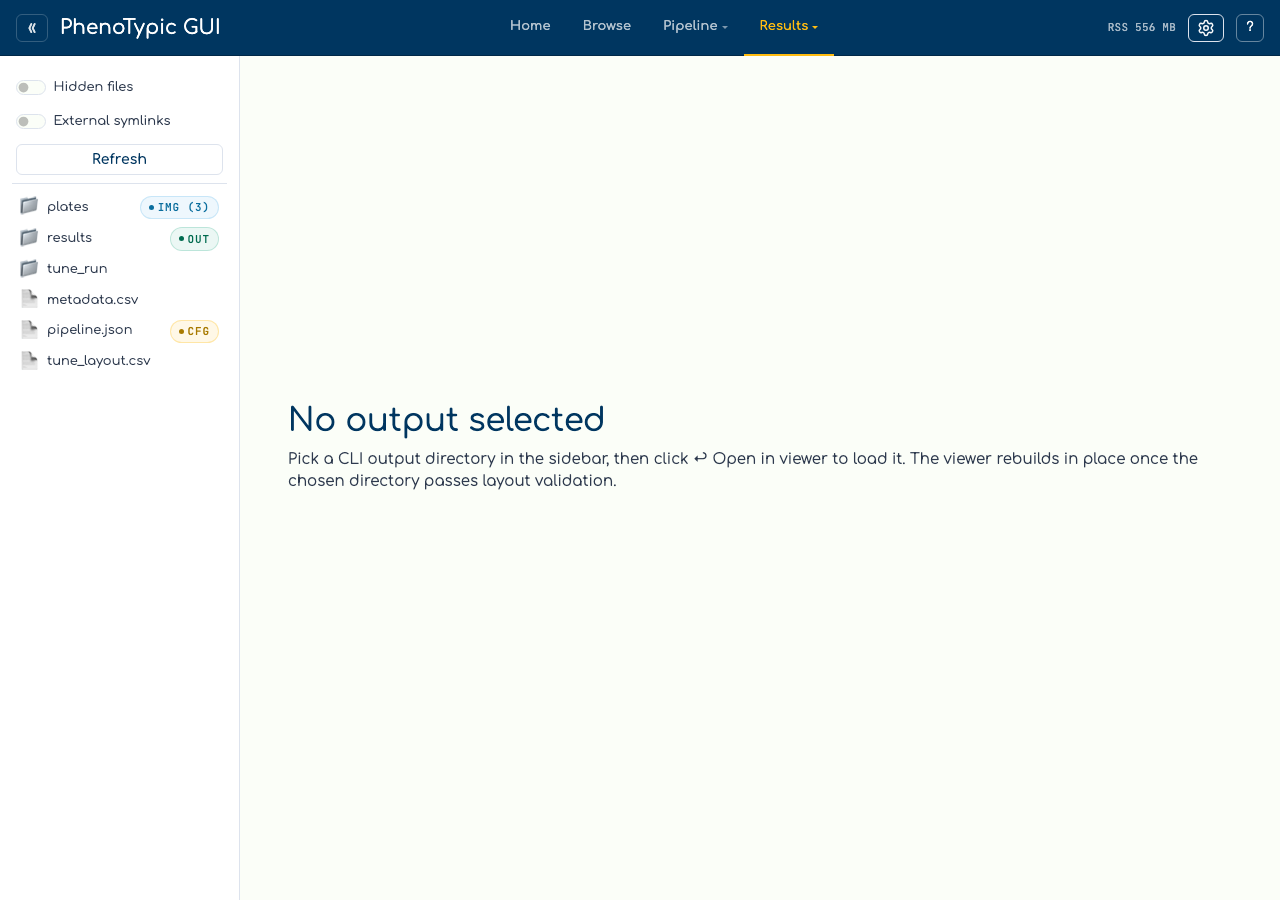Select metadata.csv file name
Screen dimensions: 1280x900
pyautogui.click(x=93, y=300)
